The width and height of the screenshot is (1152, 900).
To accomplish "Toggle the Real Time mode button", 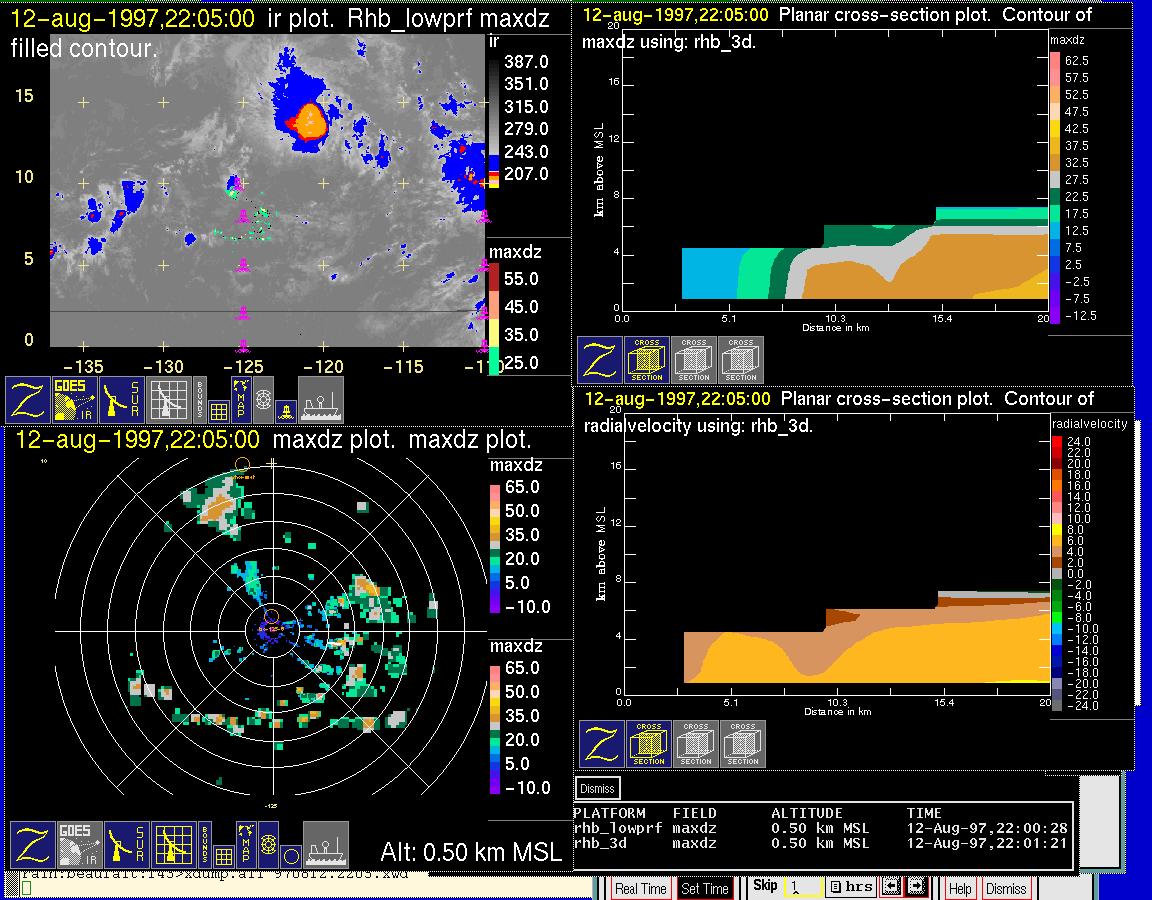I will 640,888.
